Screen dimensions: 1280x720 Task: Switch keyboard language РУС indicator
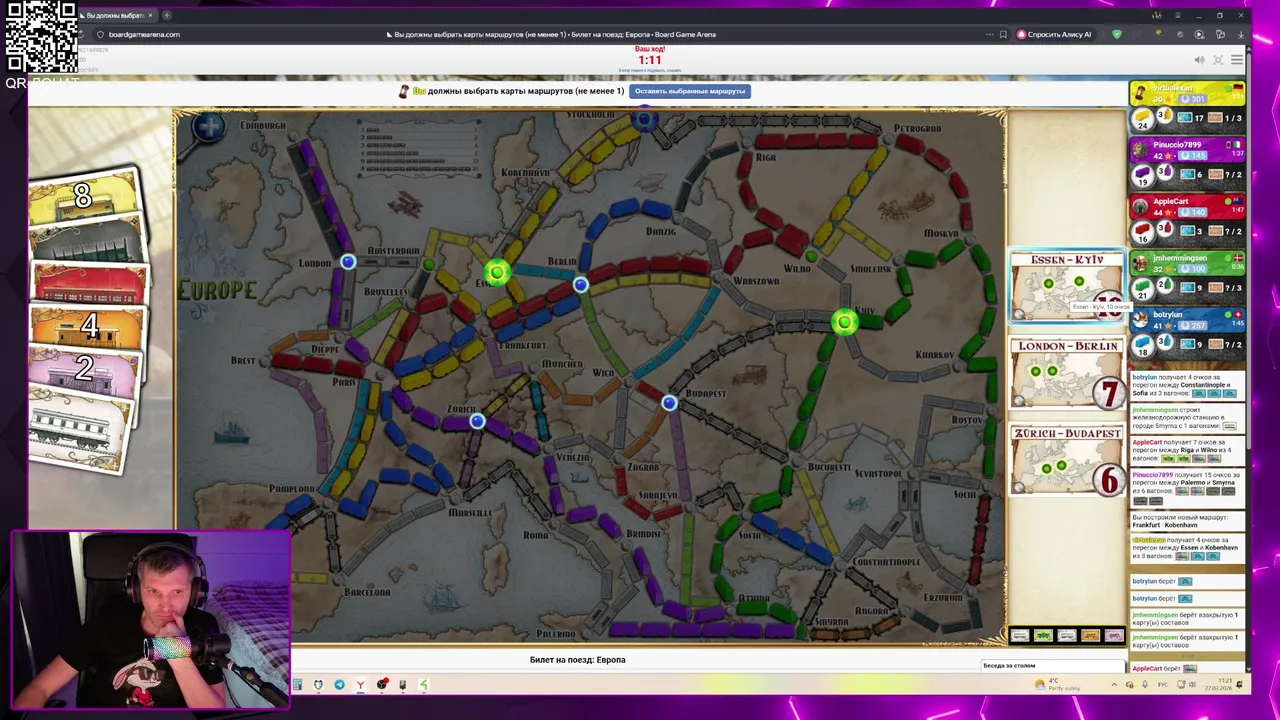[x=1162, y=684]
